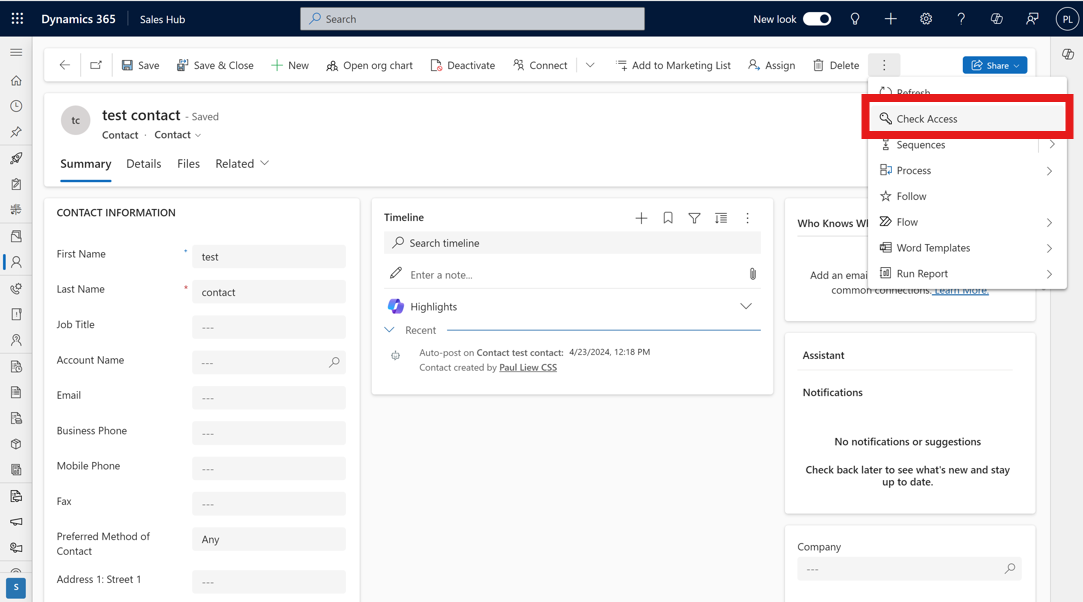
Task: Open the Timeline filter icon
Action: pos(694,217)
